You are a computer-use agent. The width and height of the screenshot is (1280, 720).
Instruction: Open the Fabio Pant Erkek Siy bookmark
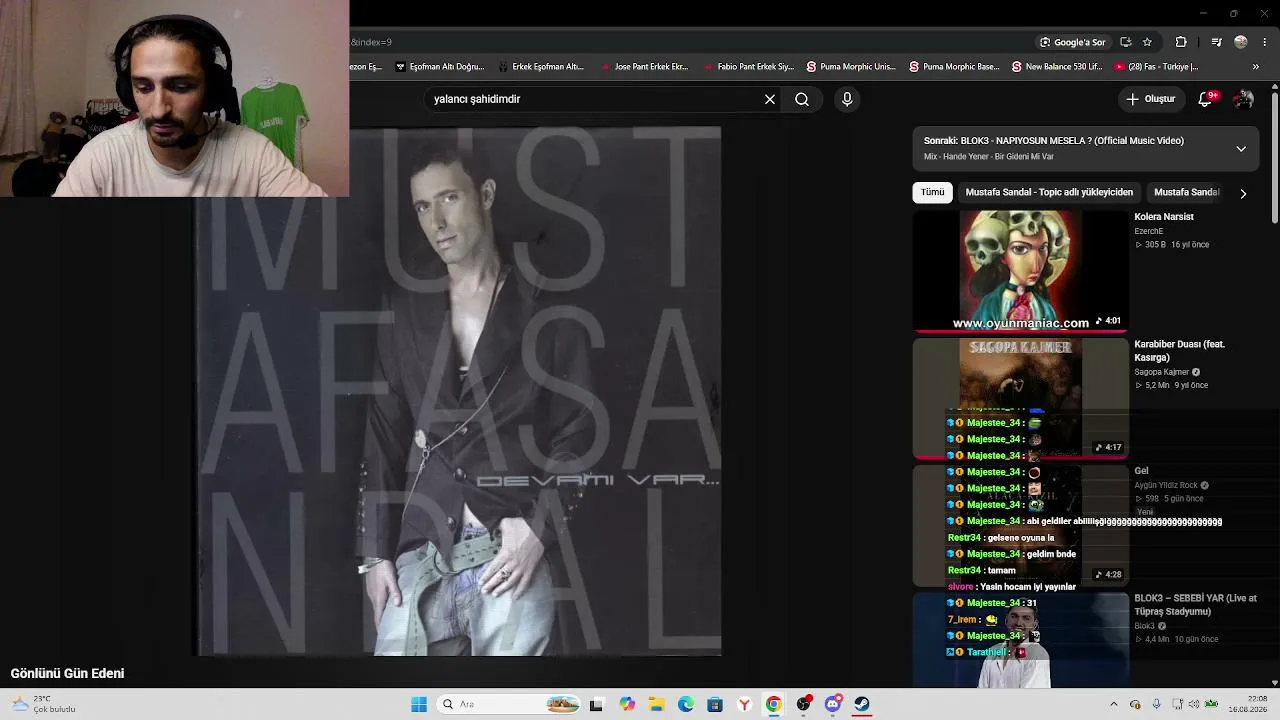[x=749, y=67]
